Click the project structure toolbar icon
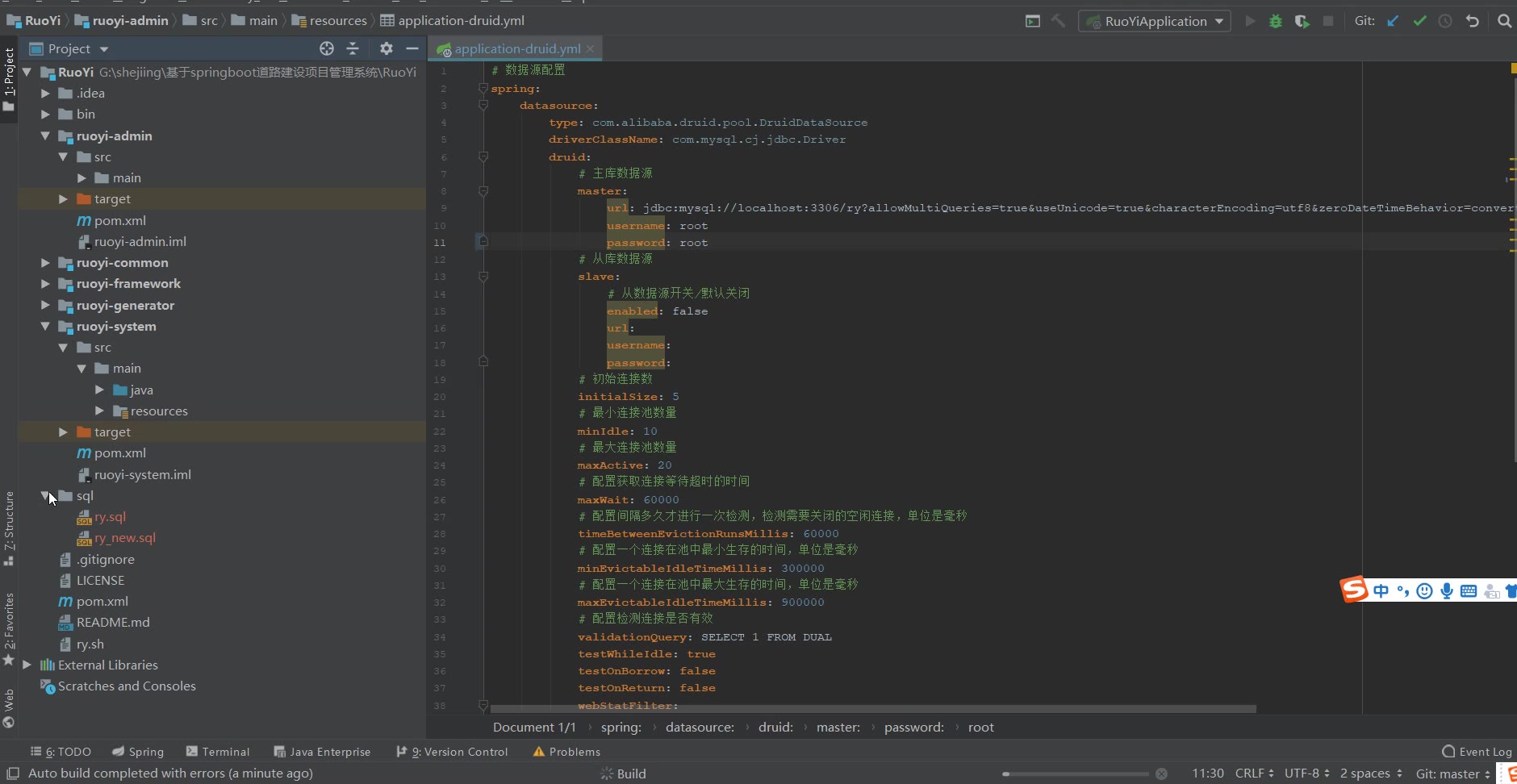The height and width of the screenshot is (784, 1517). click(1033, 21)
